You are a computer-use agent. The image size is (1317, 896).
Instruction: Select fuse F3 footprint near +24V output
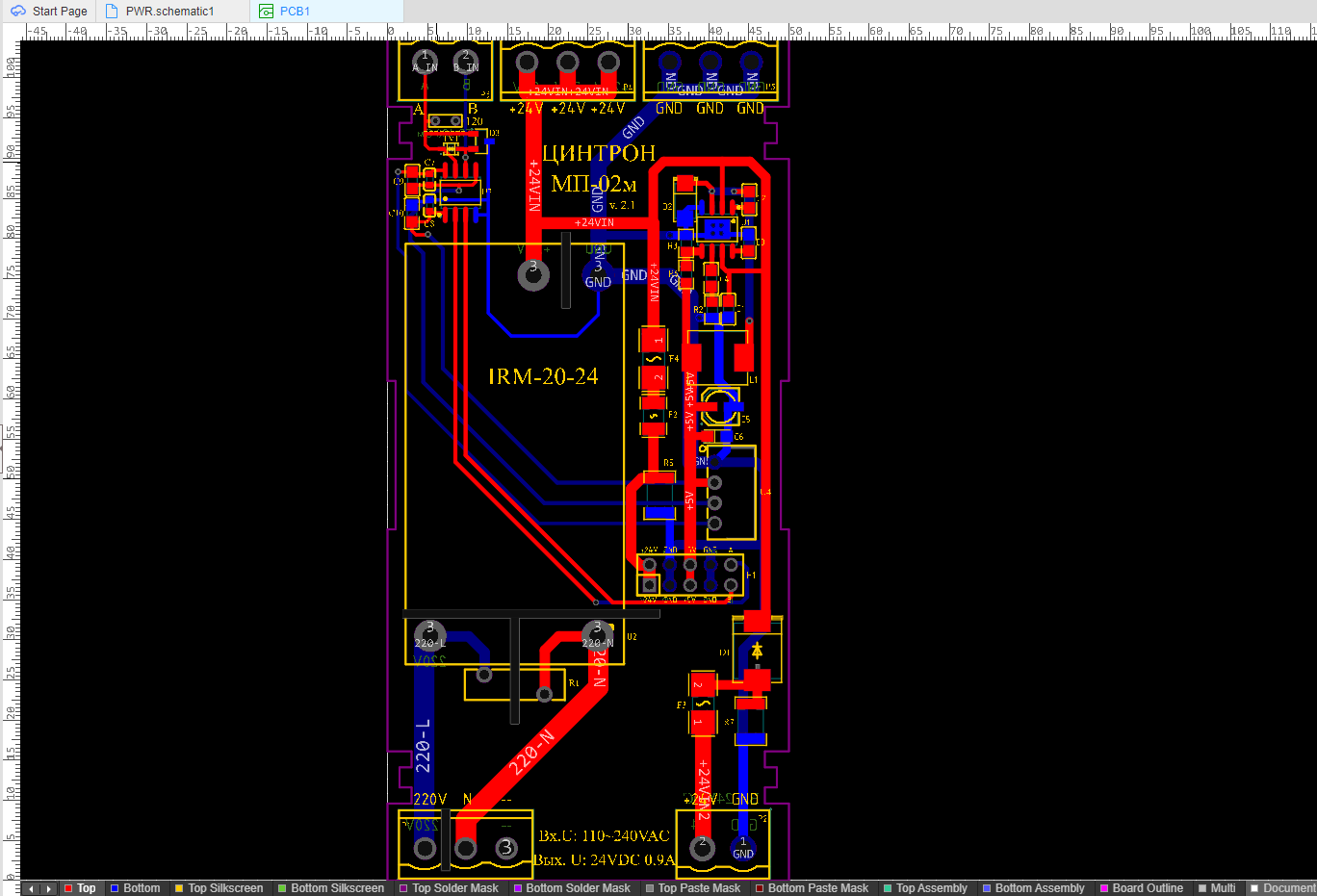point(703,704)
